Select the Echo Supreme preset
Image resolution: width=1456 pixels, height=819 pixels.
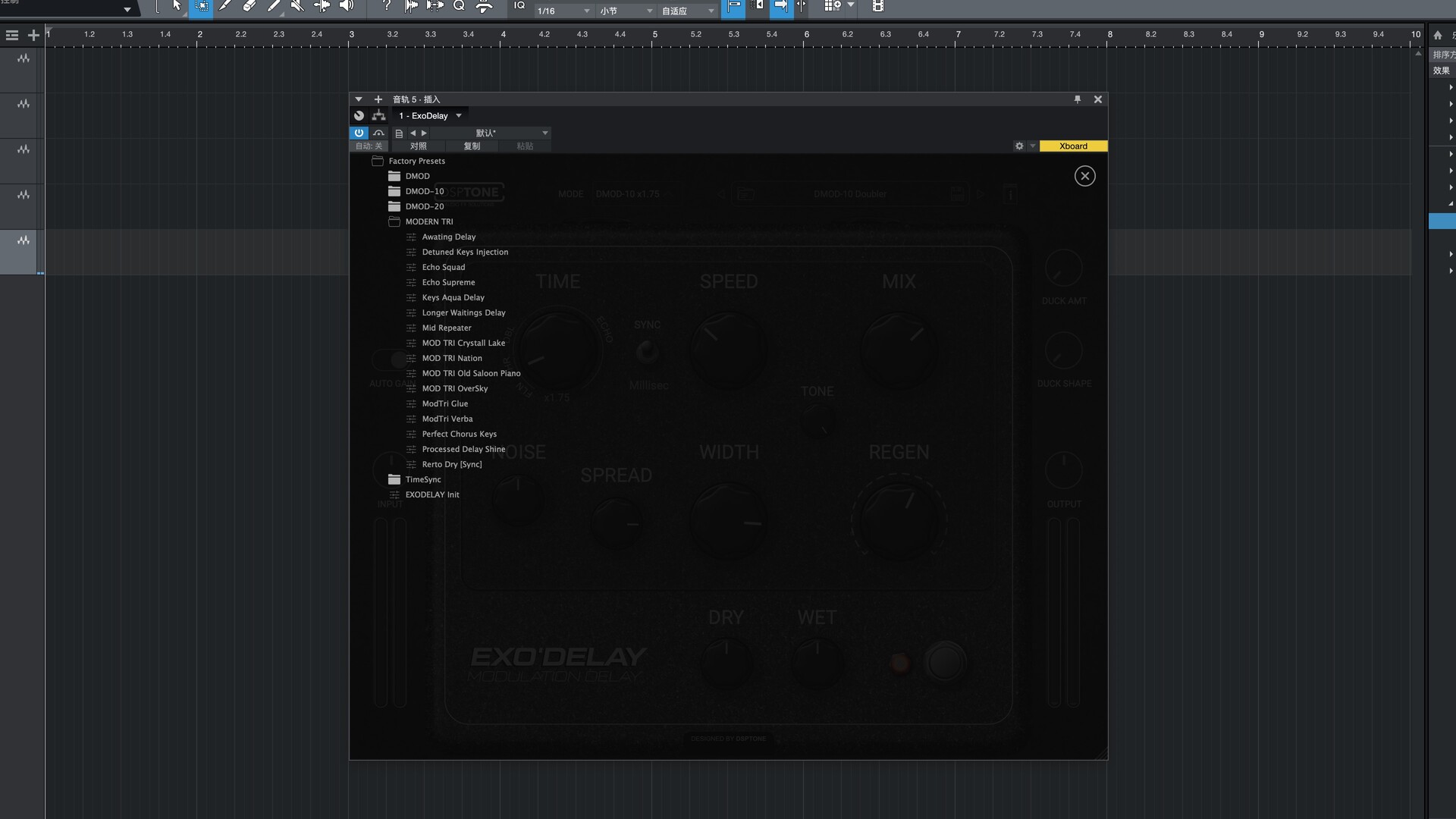[x=448, y=282]
